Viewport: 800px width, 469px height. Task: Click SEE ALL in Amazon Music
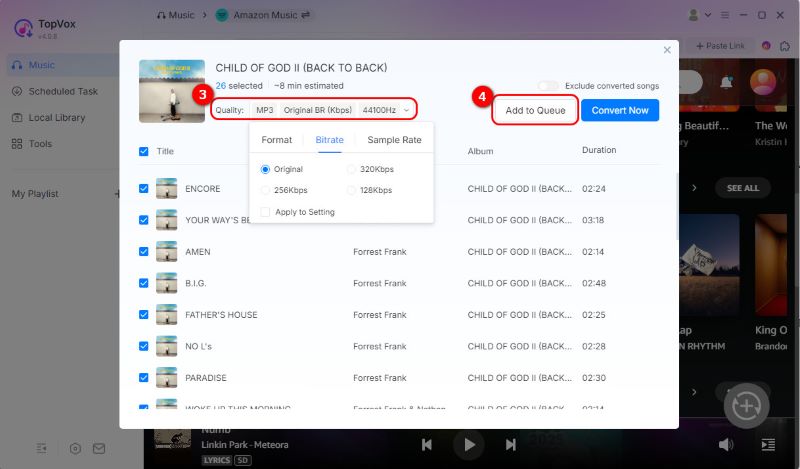coord(743,188)
